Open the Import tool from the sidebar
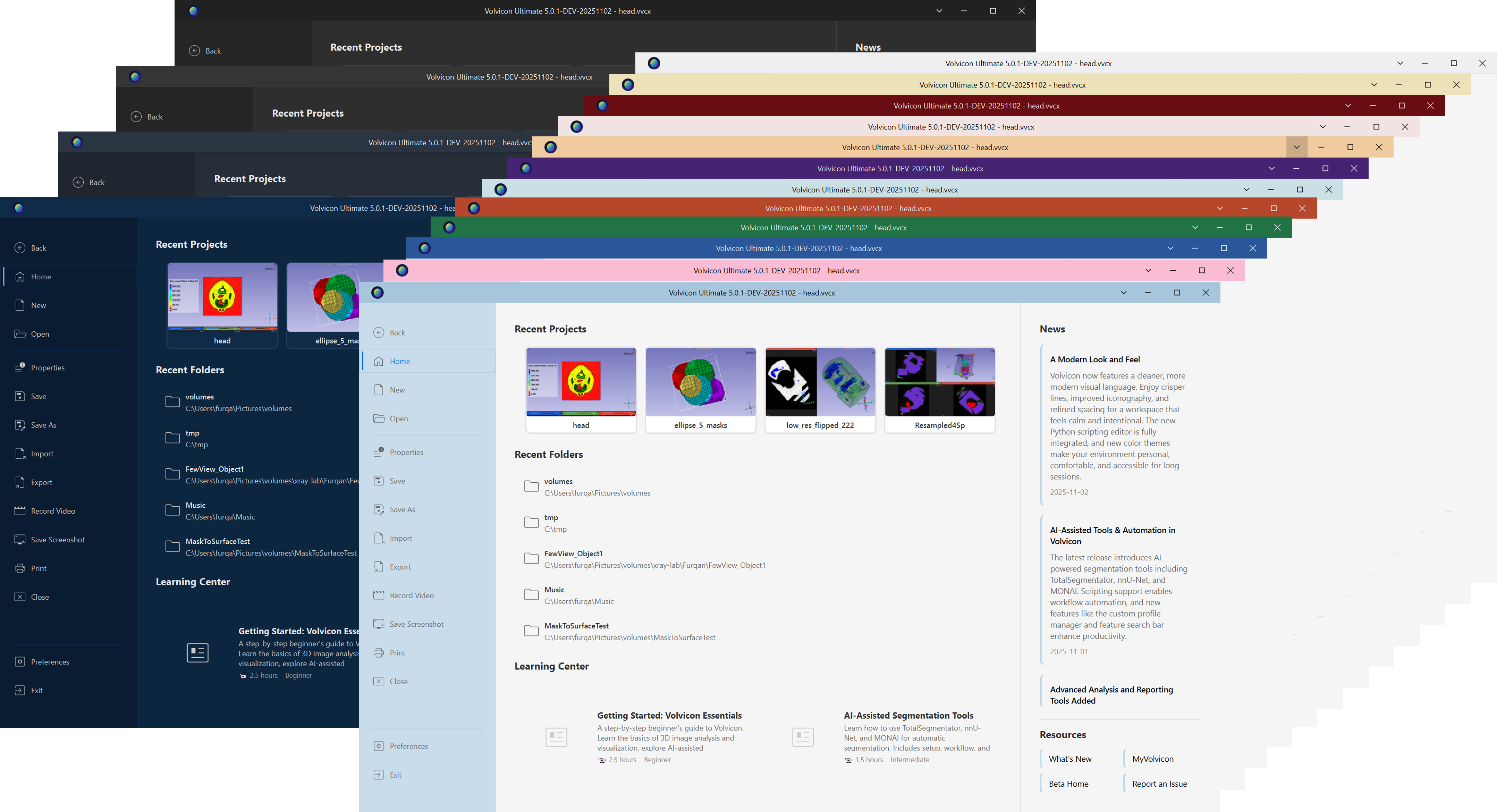The image size is (1497, 812). click(379, 538)
